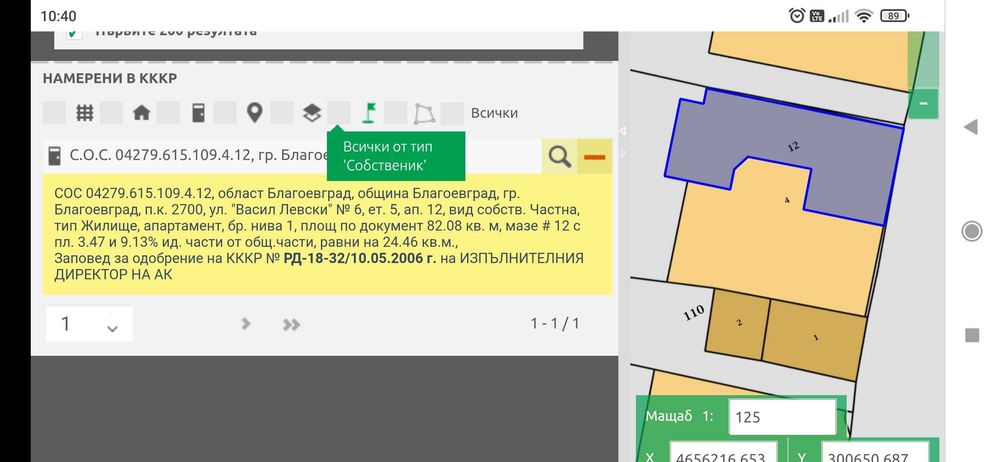Image resolution: width=1000 pixels, height=462 pixels.
Task: Click the small map building labeled 2
Action: [739, 323]
